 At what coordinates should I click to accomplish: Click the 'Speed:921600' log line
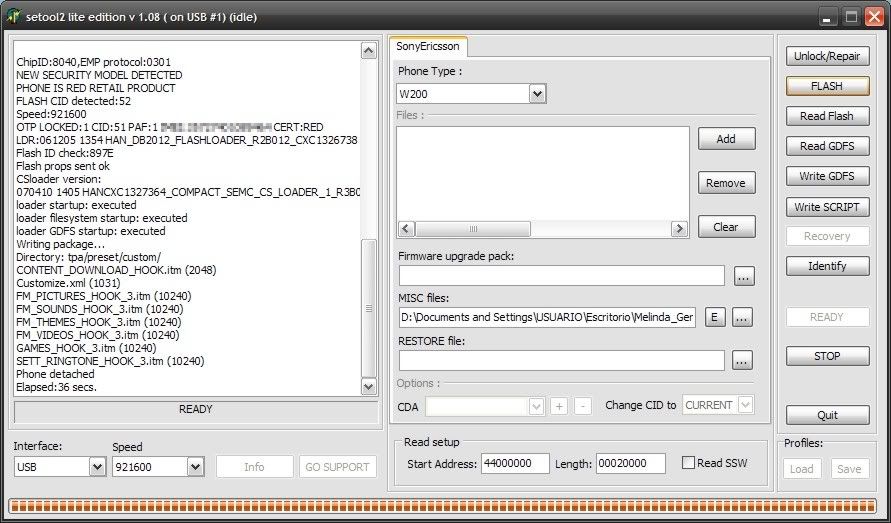click(51, 114)
